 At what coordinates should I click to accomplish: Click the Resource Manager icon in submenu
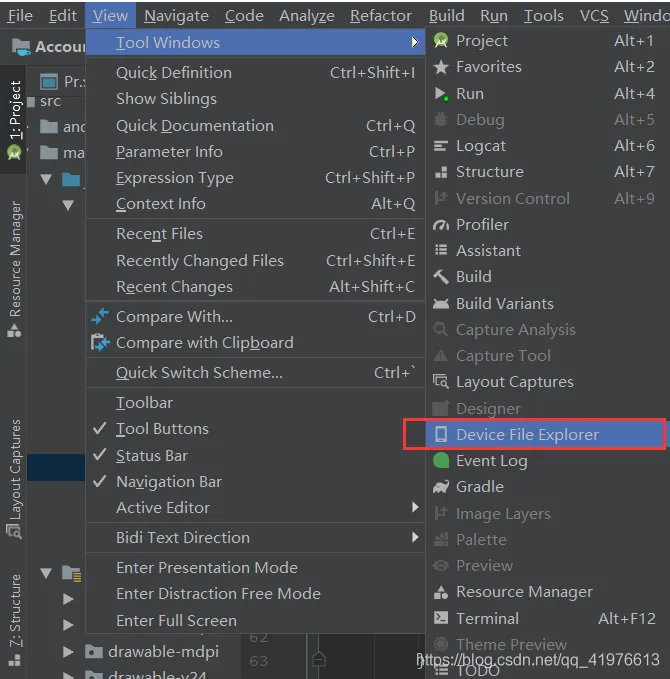[441, 592]
